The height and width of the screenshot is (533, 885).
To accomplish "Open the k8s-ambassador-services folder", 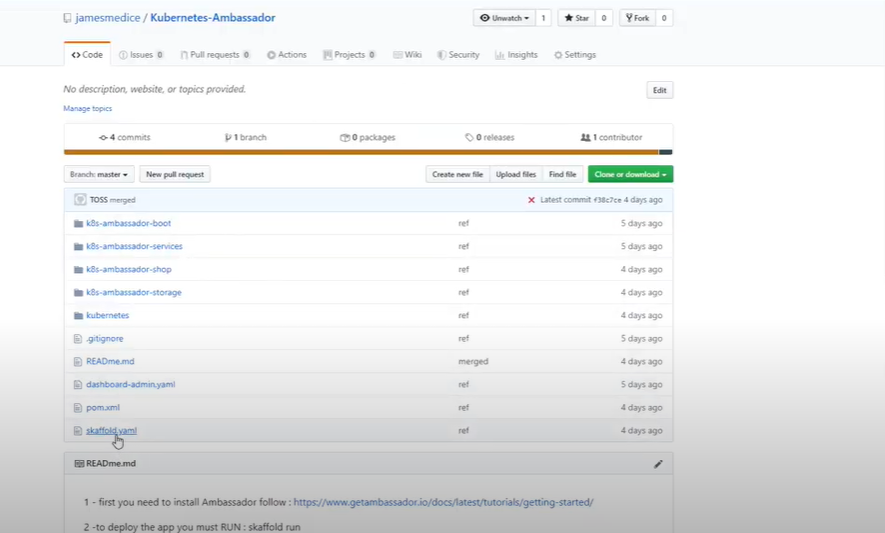I will coord(134,246).
